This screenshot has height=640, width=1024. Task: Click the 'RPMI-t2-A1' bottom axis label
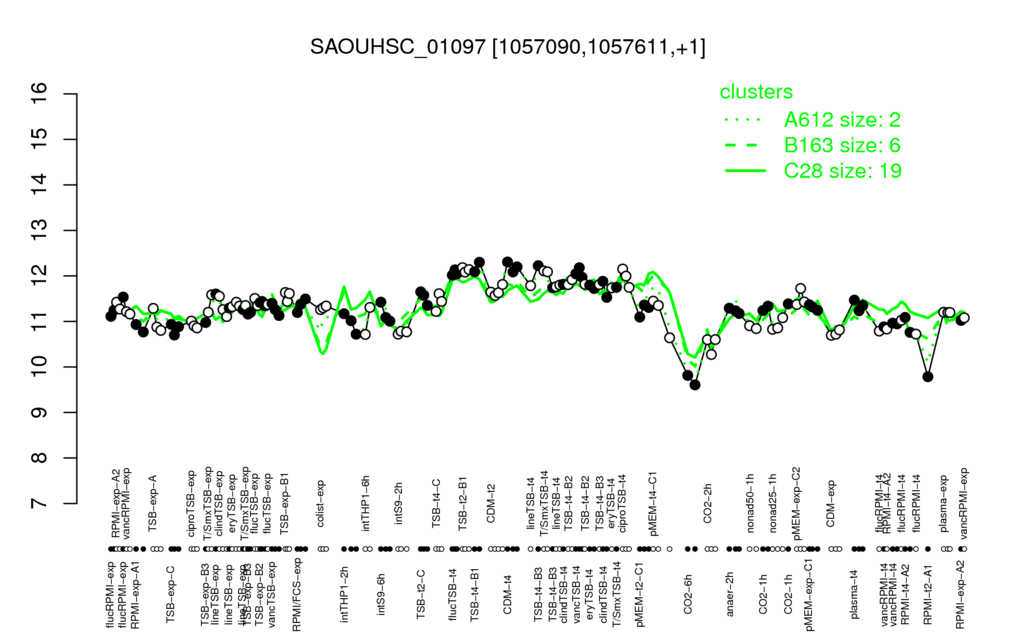pos(927,592)
